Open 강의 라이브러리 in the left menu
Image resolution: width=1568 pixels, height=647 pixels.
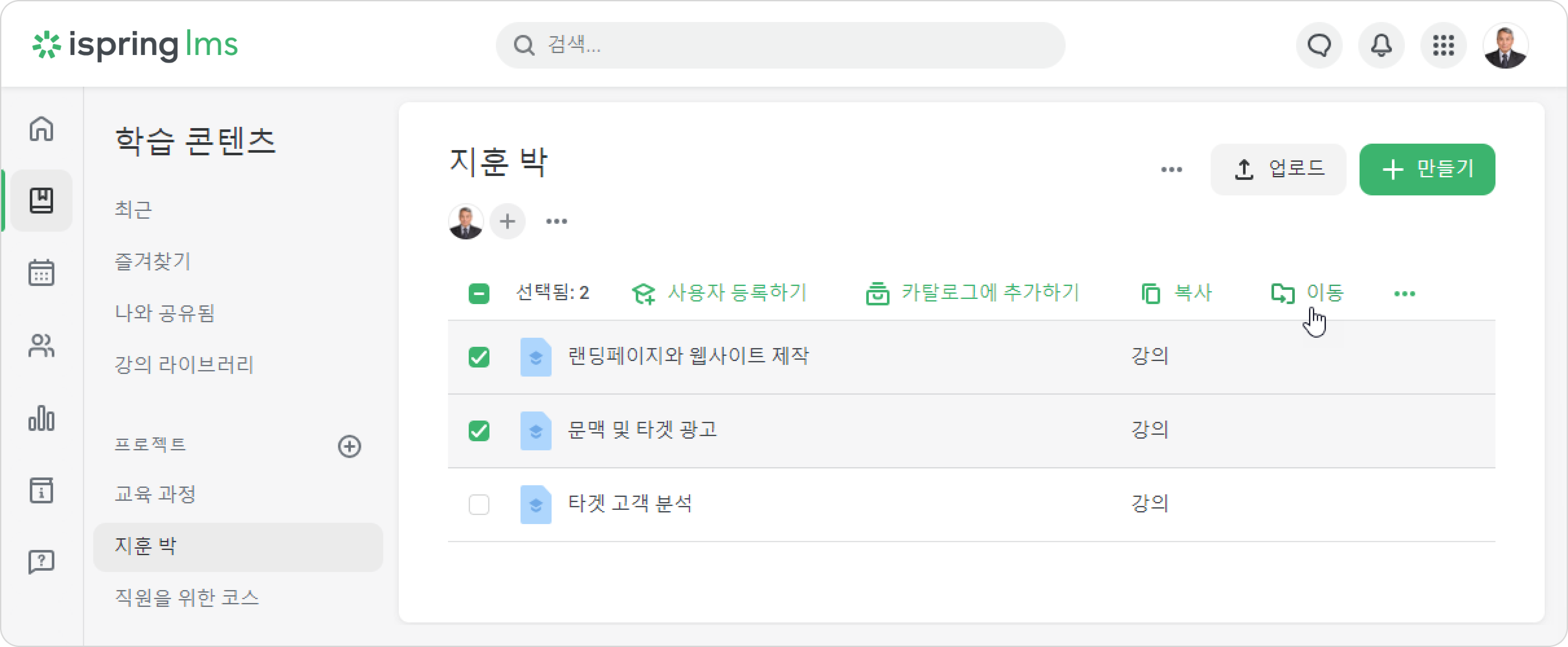point(185,364)
